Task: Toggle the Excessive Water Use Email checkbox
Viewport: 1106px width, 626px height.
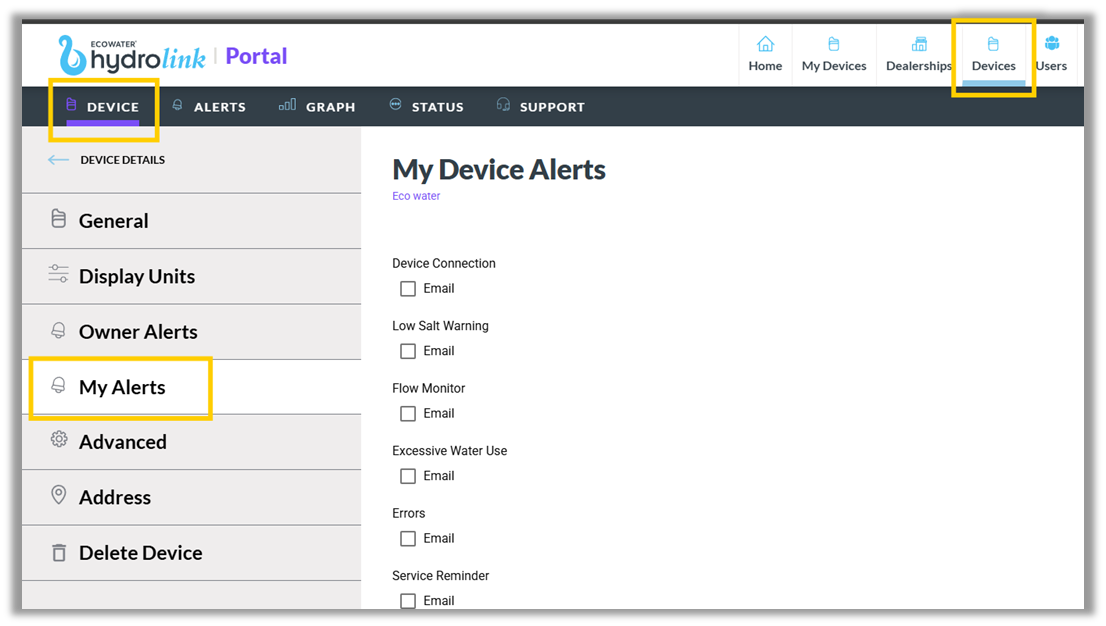Action: point(407,476)
